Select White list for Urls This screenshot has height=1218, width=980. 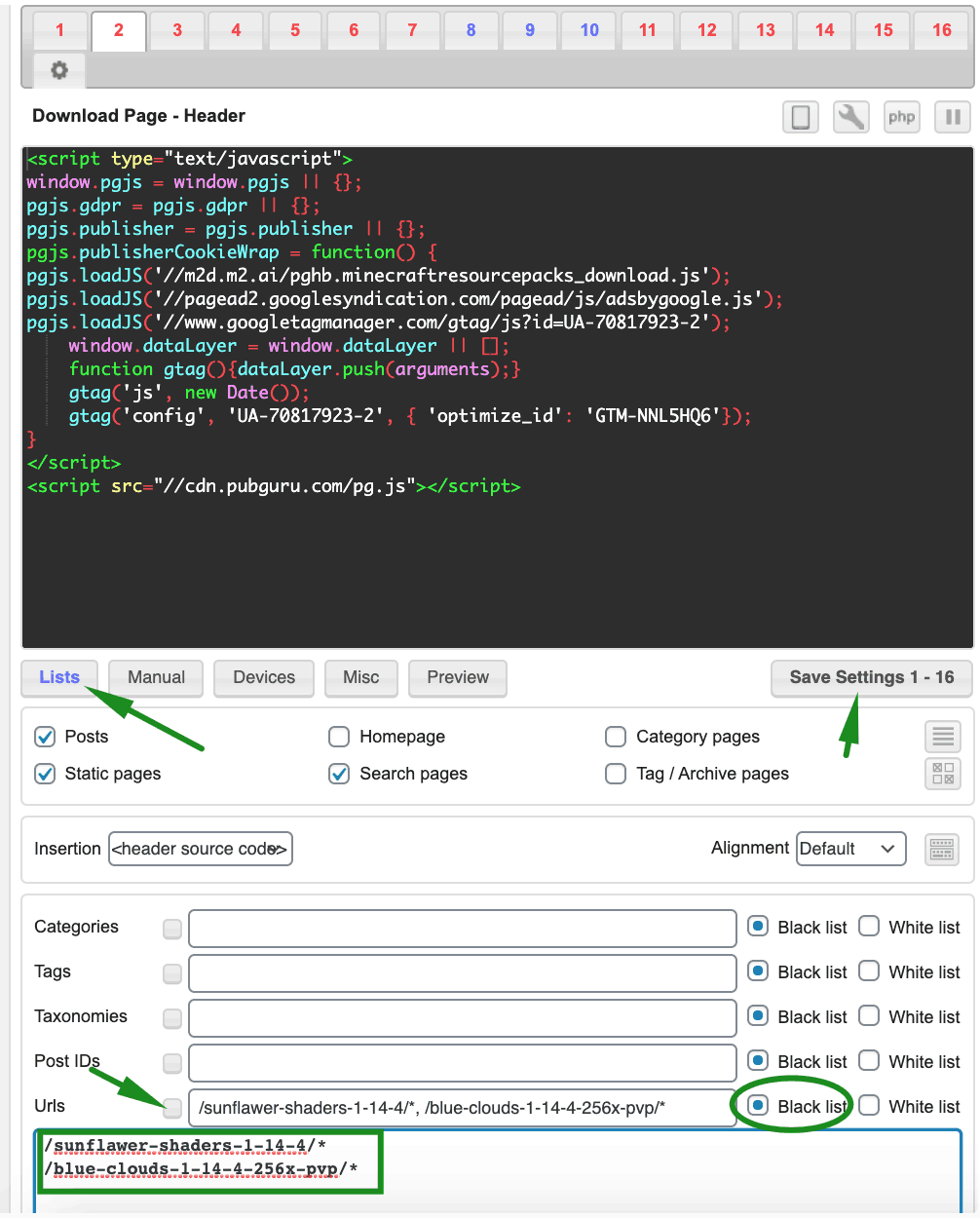(x=869, y=1106)
